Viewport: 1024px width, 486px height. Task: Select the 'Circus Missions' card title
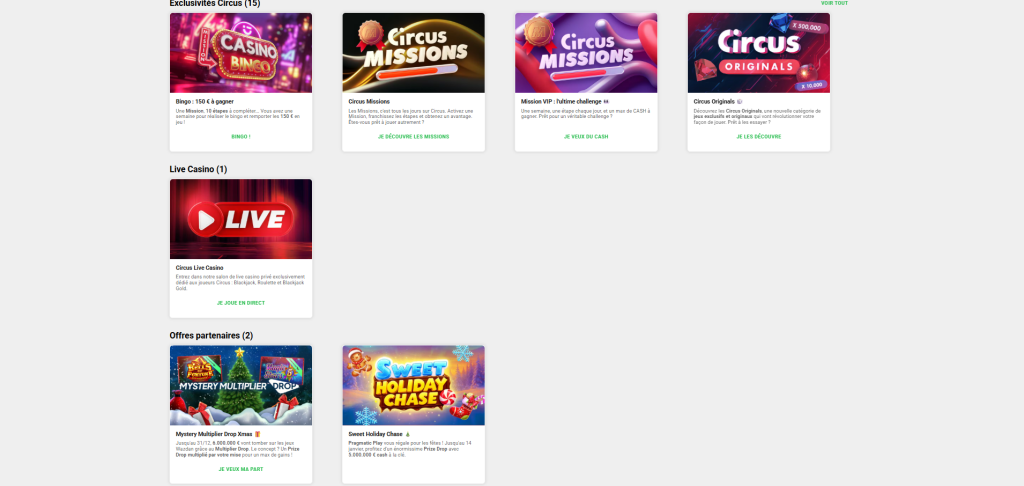(x=369, y=102)
